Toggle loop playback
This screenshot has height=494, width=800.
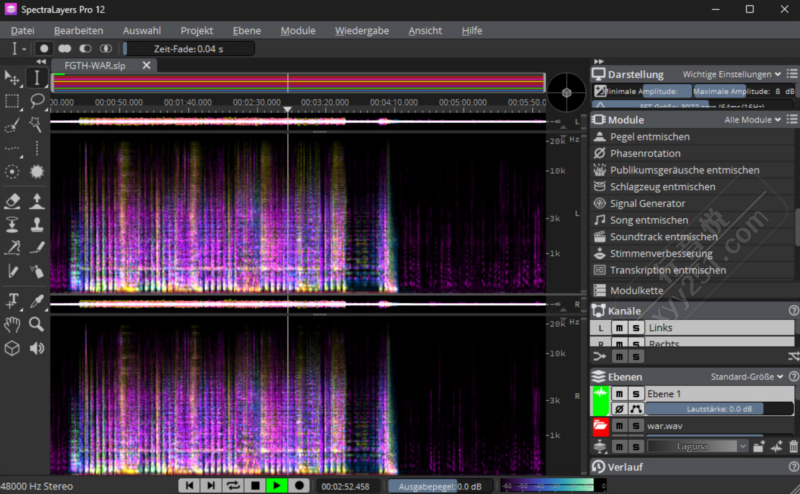point(233,486)
